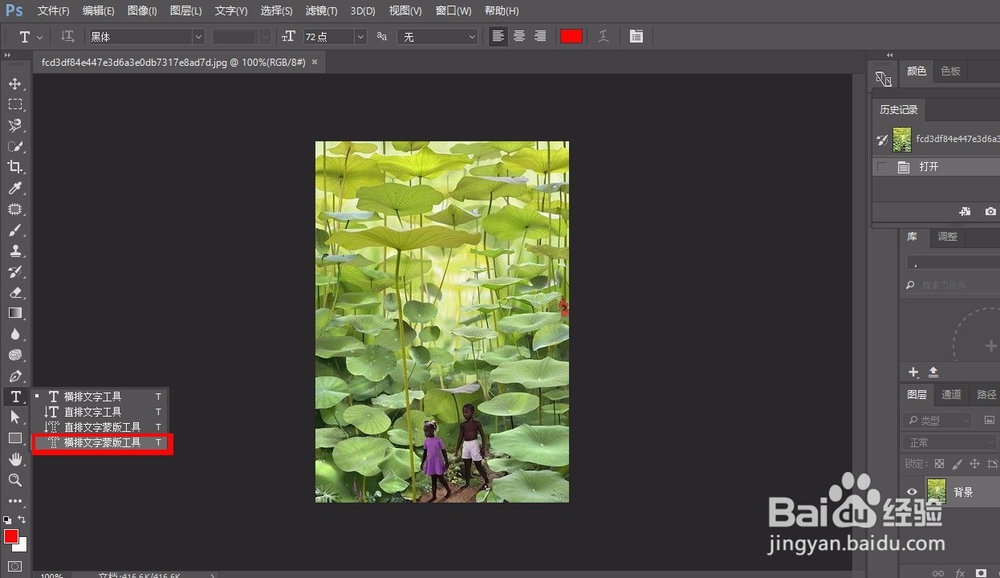
Task: Create new document from current history state
Action: (x=965, y=211)
